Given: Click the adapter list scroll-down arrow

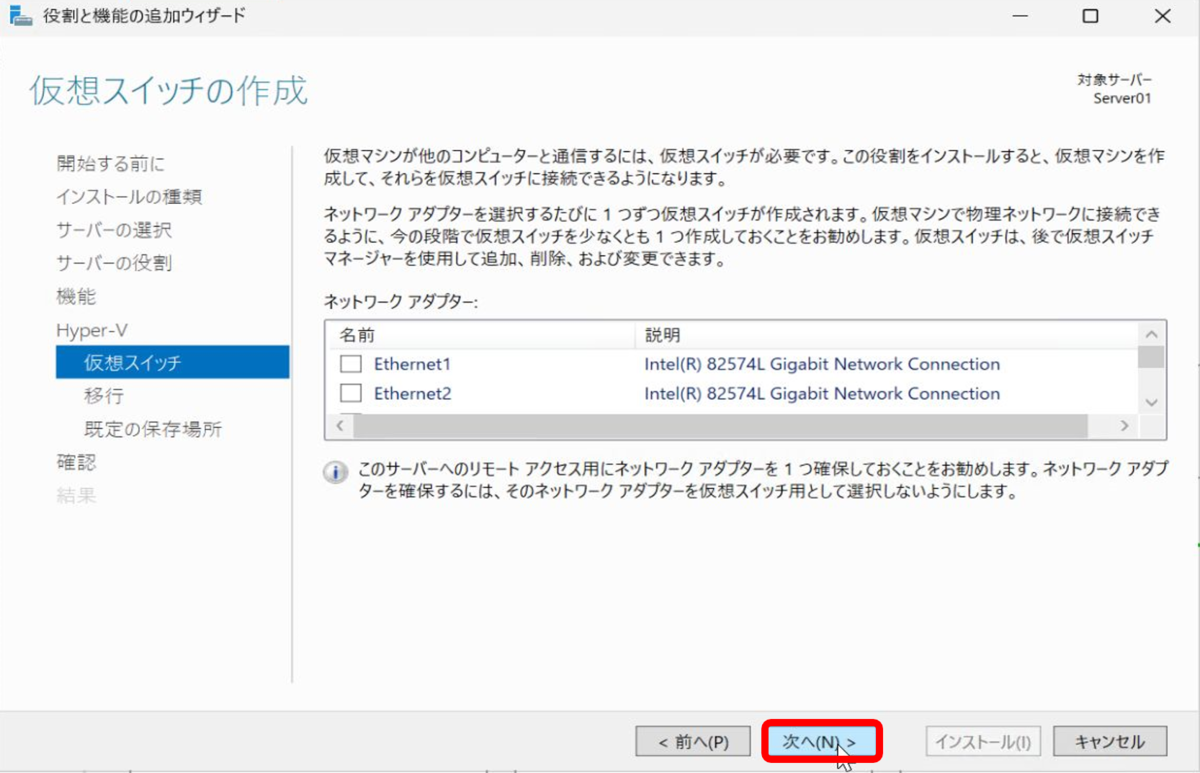Looking at the screenshot, I should [x=1152, y=401].
